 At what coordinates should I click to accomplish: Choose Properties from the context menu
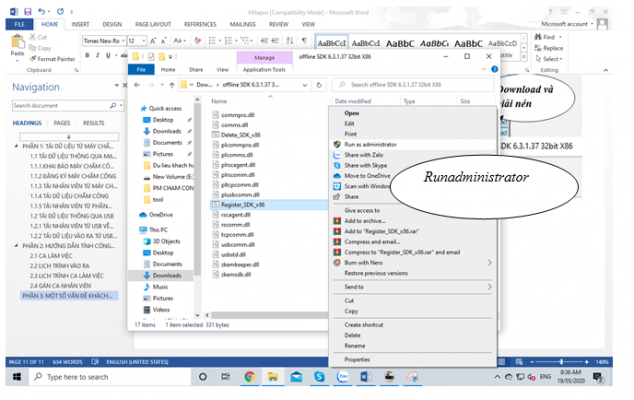click(x=357, y=359)
